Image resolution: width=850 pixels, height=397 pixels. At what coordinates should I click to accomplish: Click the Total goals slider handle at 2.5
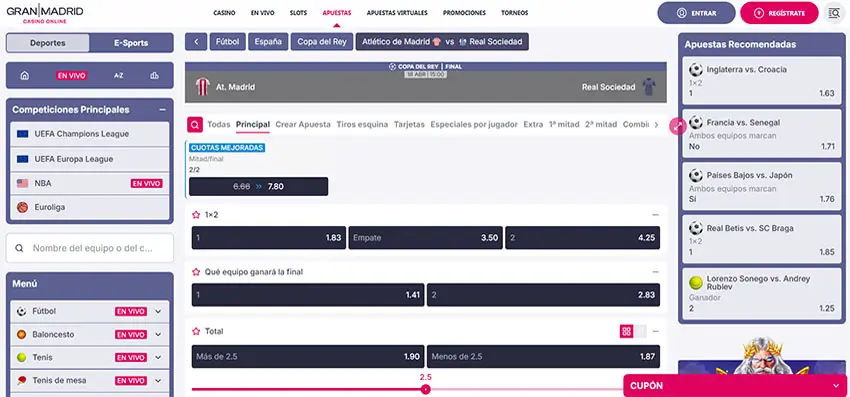426,389
